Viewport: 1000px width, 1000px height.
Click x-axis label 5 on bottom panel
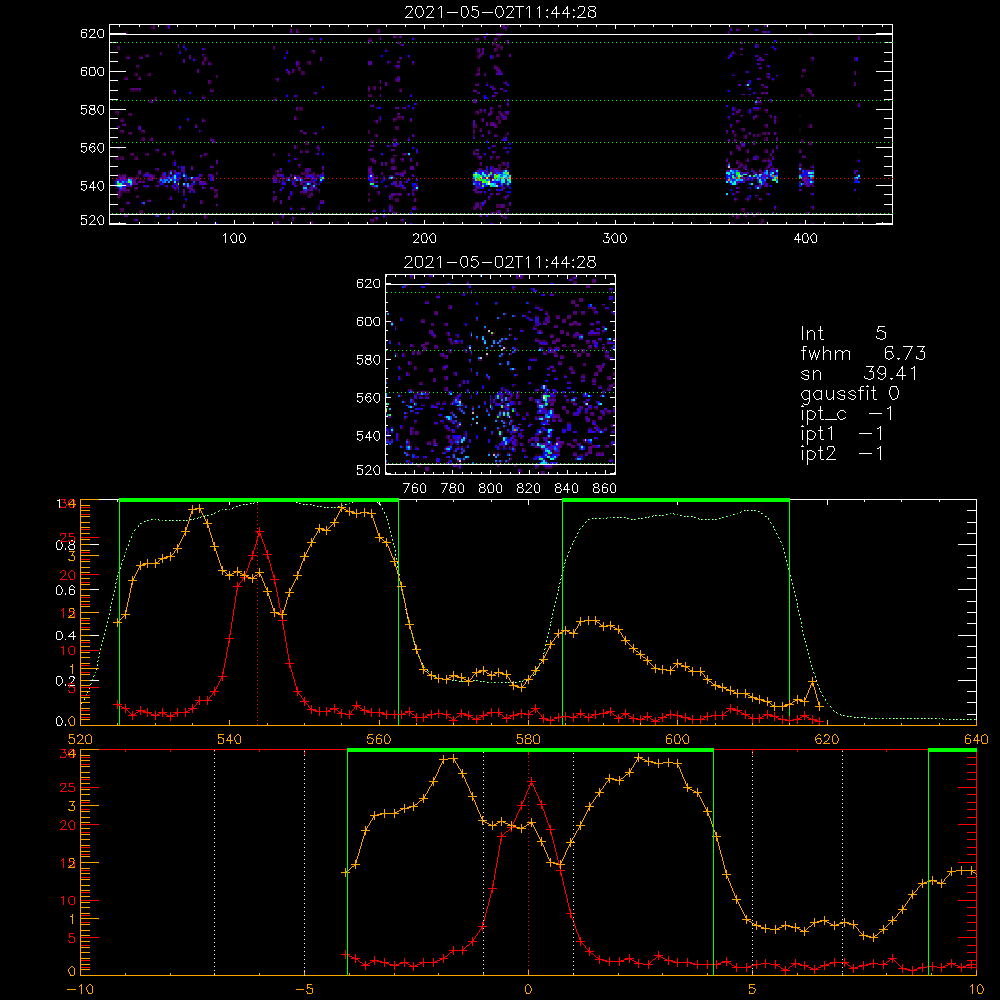pyautogui.click(x=753, y=990)
